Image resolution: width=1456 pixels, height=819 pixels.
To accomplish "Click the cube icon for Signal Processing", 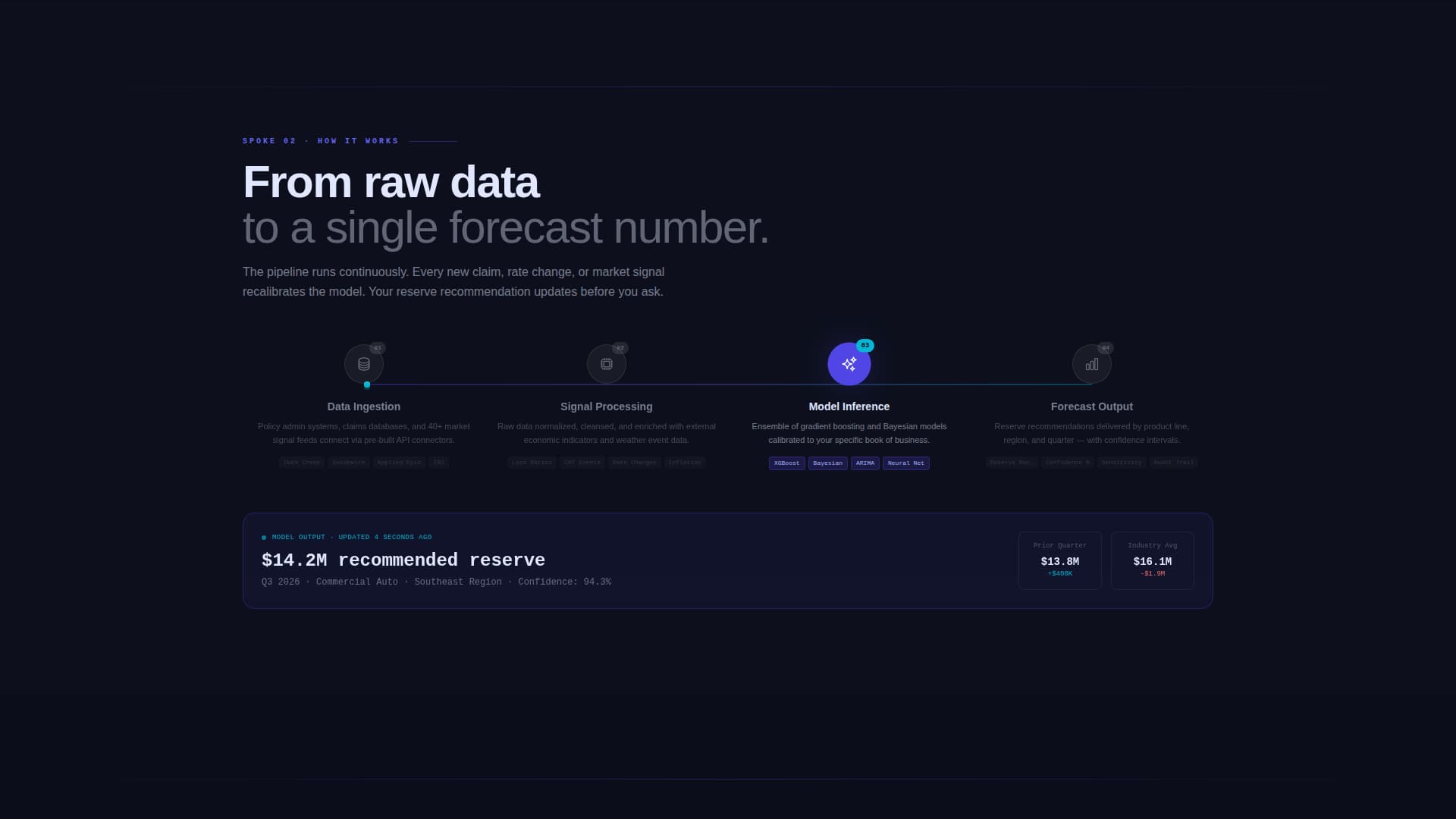I will coord(606,363).
